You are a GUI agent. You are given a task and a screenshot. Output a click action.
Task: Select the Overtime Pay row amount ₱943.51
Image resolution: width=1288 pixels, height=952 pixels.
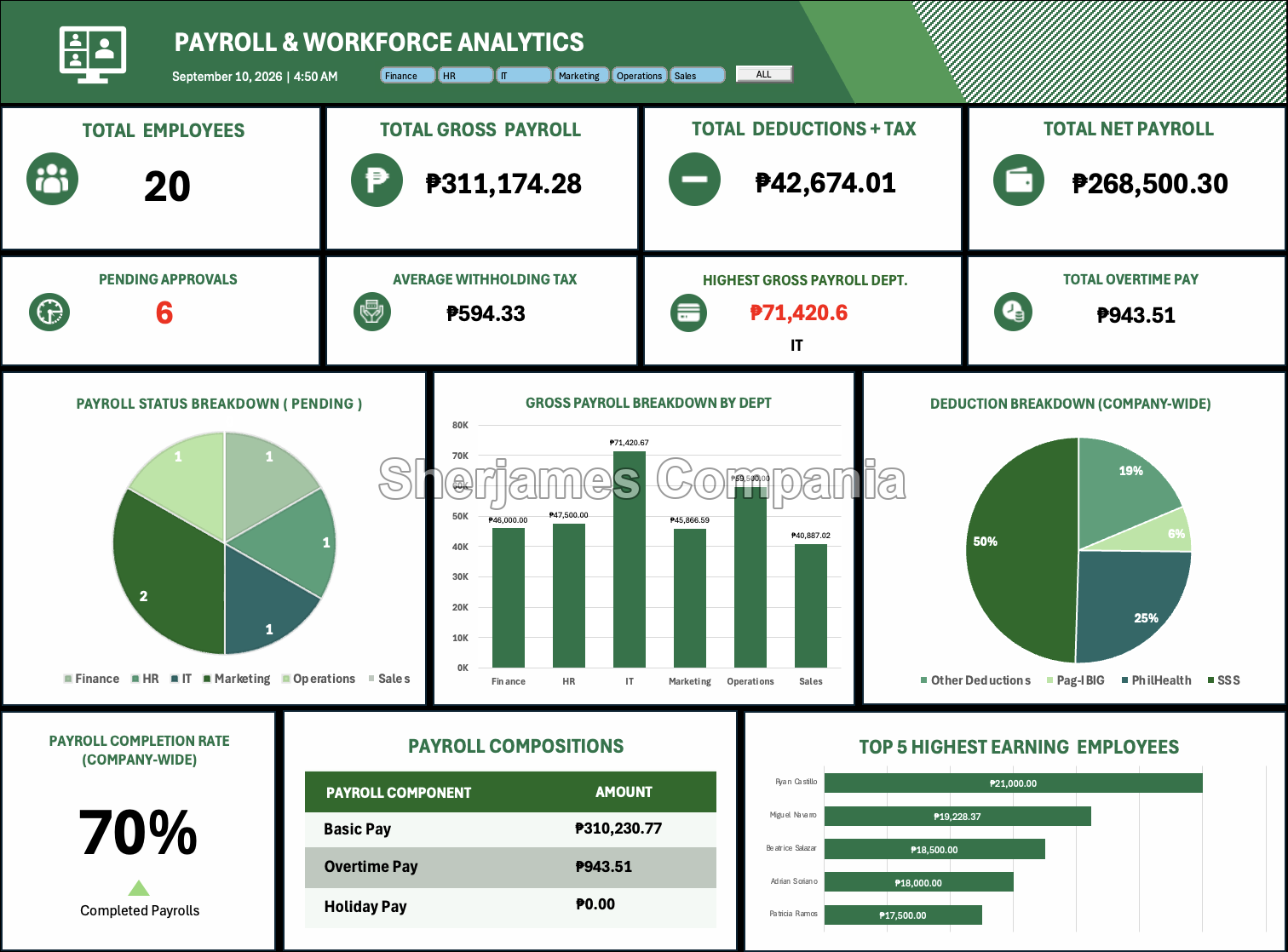[x=604, y=867]
